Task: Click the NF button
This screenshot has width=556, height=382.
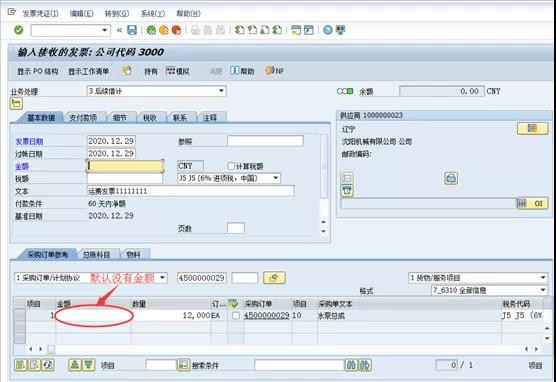Action: pyautogui.click(x=275, y=71)
